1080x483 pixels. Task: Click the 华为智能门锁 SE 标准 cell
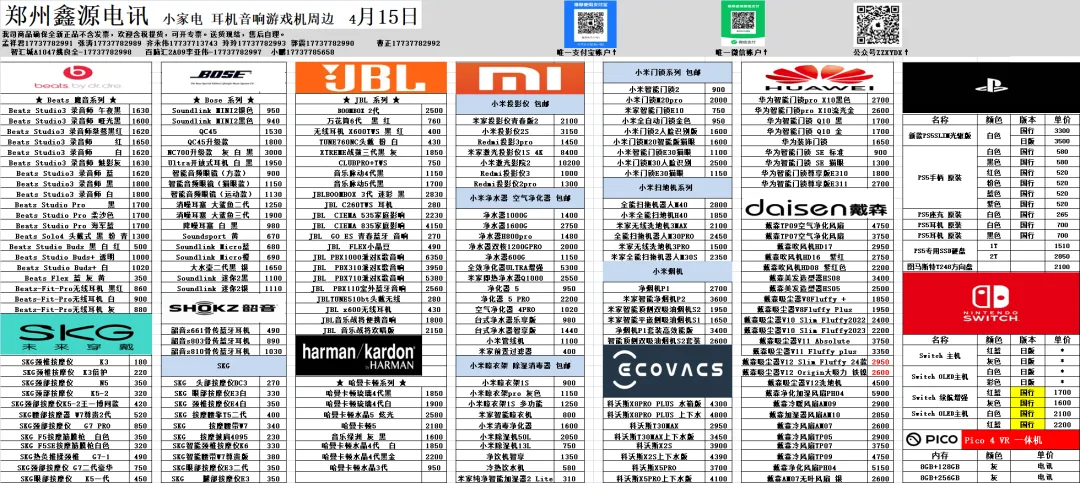click(x=806, y=152)
